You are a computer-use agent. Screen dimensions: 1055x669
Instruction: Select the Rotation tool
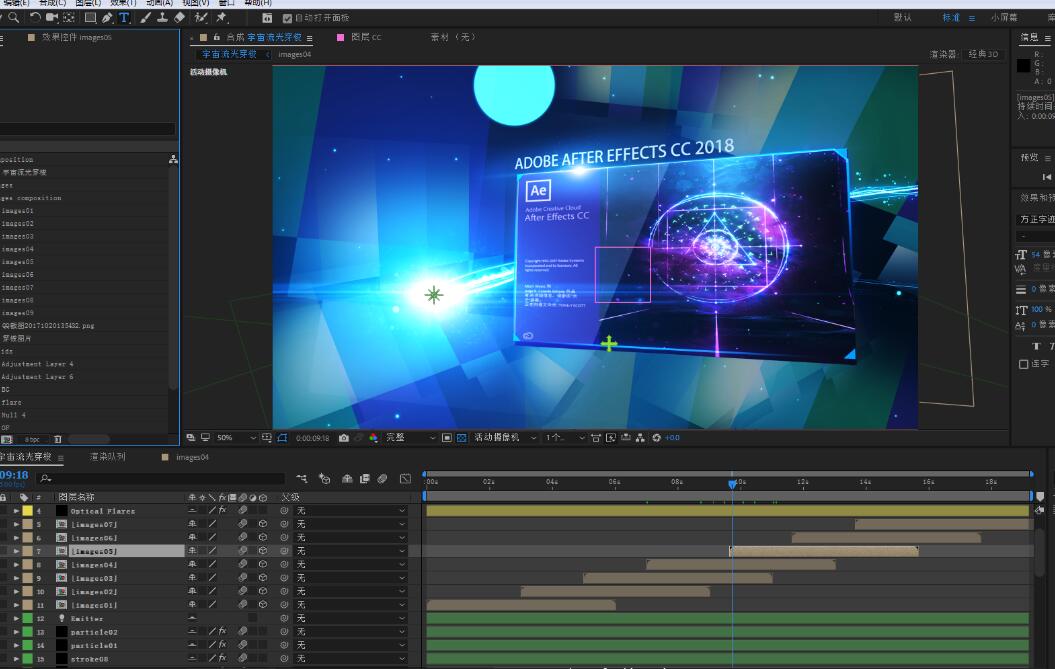point(35,17)
